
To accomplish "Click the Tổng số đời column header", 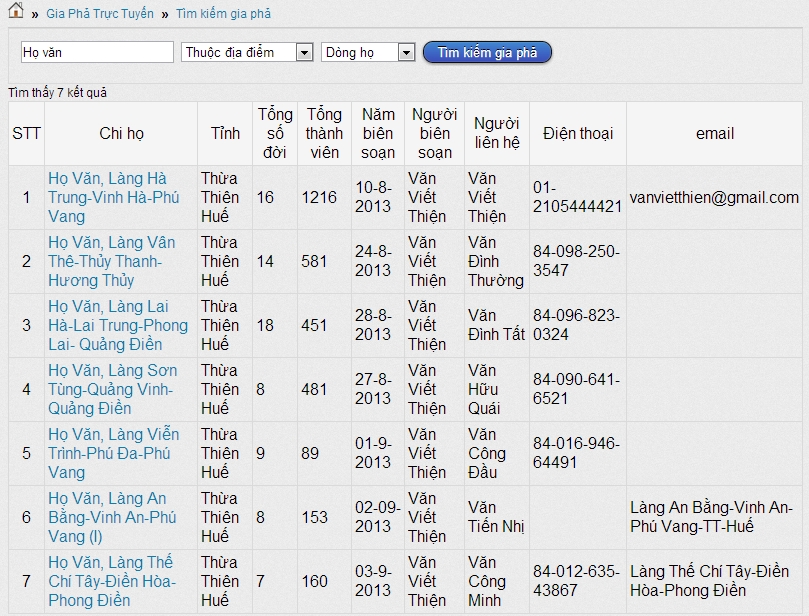I will [275, 133].
